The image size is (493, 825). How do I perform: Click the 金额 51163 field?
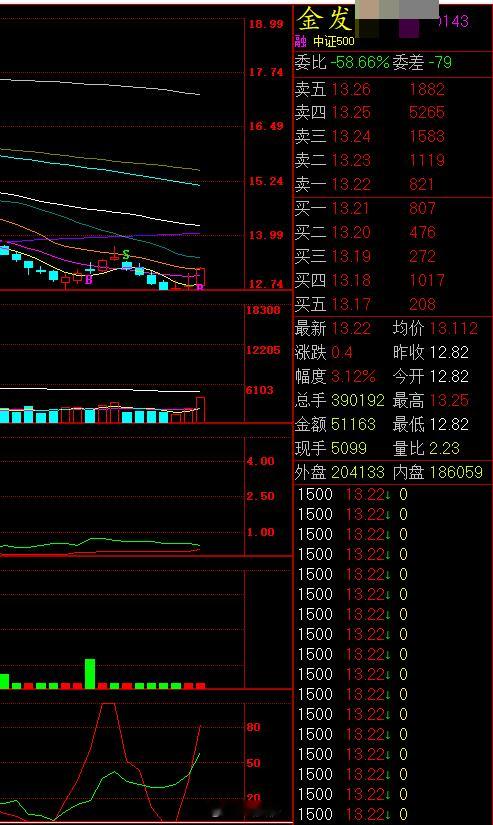coord(335,424)
